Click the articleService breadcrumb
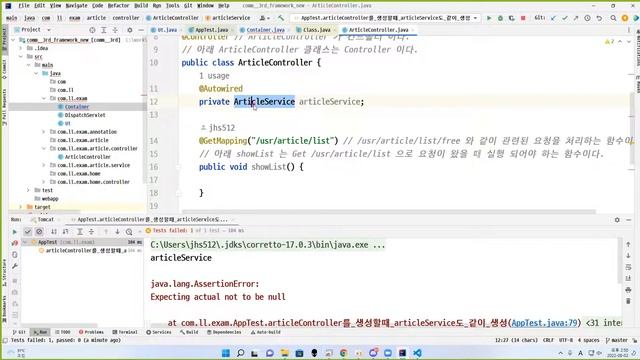Screen dimensions: 640x360 [x=228, y=18]
